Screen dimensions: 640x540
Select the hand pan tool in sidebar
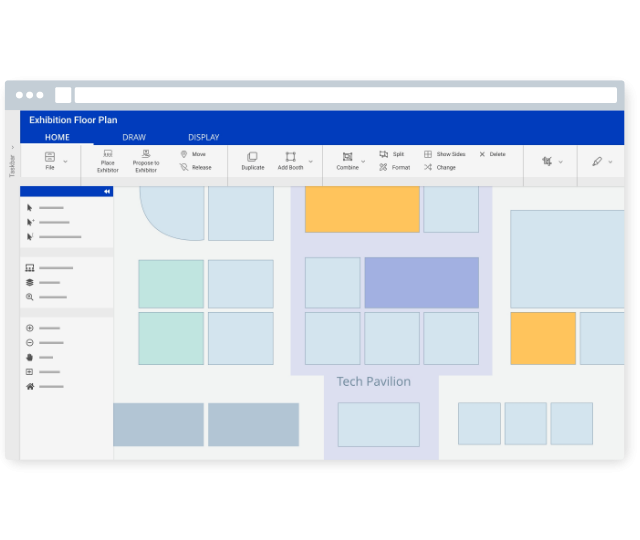click(30, 357)
